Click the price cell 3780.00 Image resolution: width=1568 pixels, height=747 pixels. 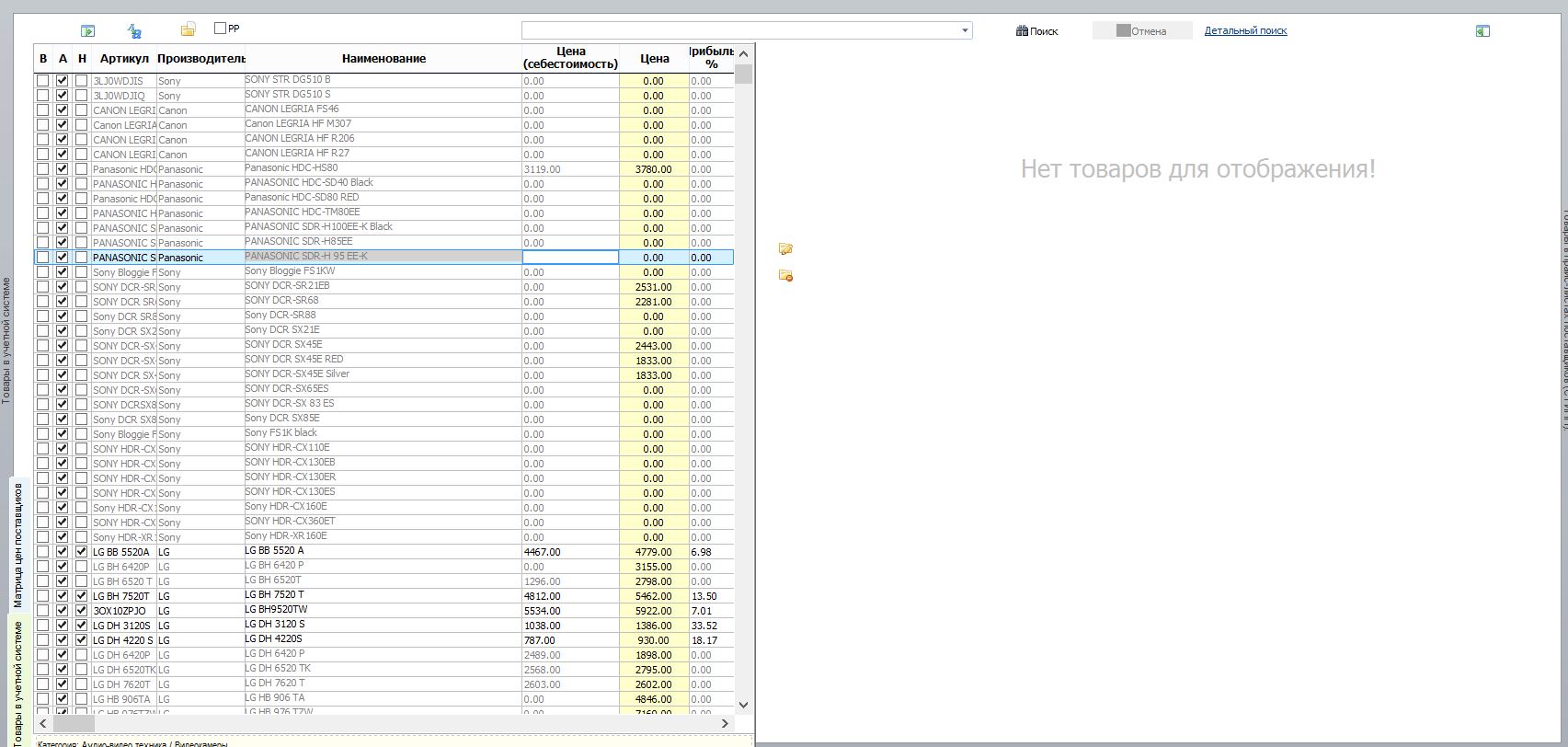pos(654,169)
